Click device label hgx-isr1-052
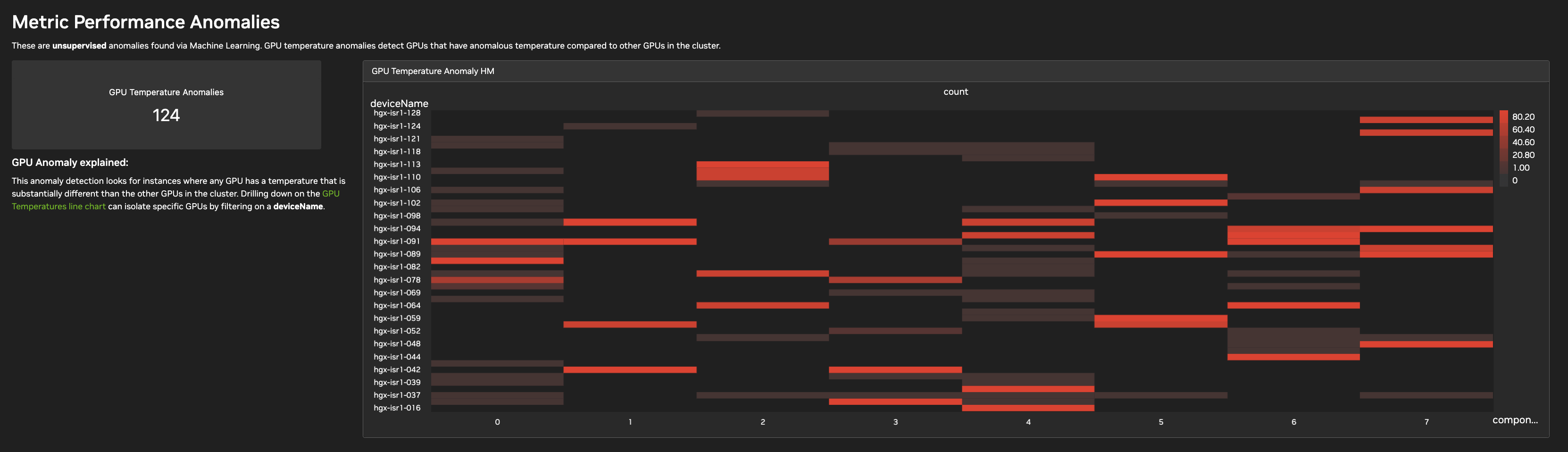The height and width of the screenshot is (452, 1568). (397, 331)
